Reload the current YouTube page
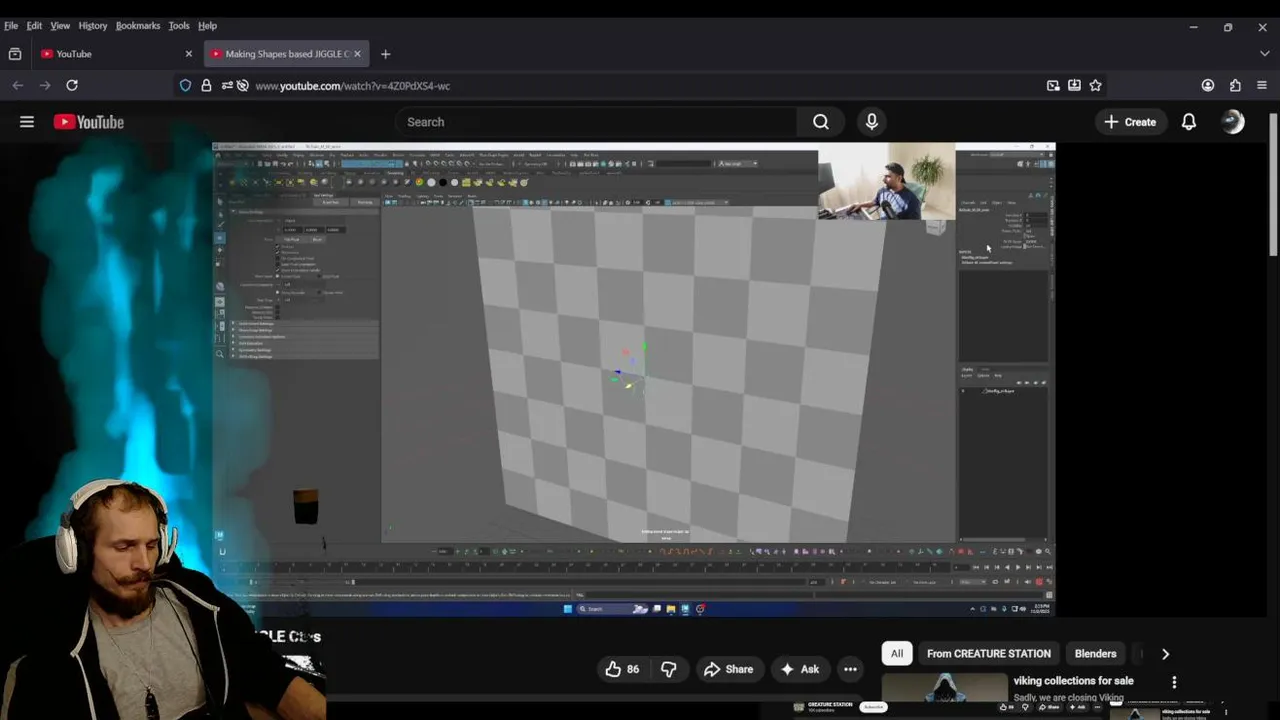1280x720 pixels. 72,86
